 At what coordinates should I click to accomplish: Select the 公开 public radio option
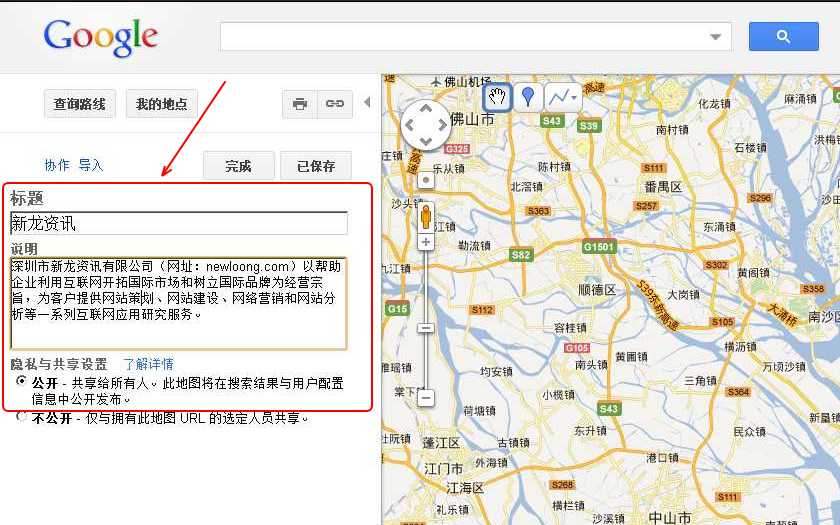point(21,381)
